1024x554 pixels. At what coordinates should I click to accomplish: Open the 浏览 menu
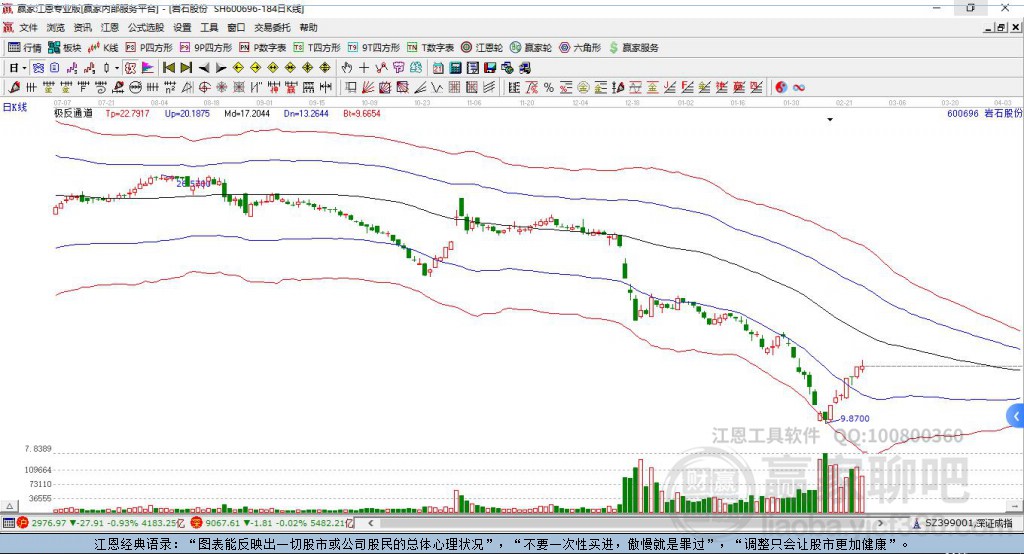coord(56,27)
